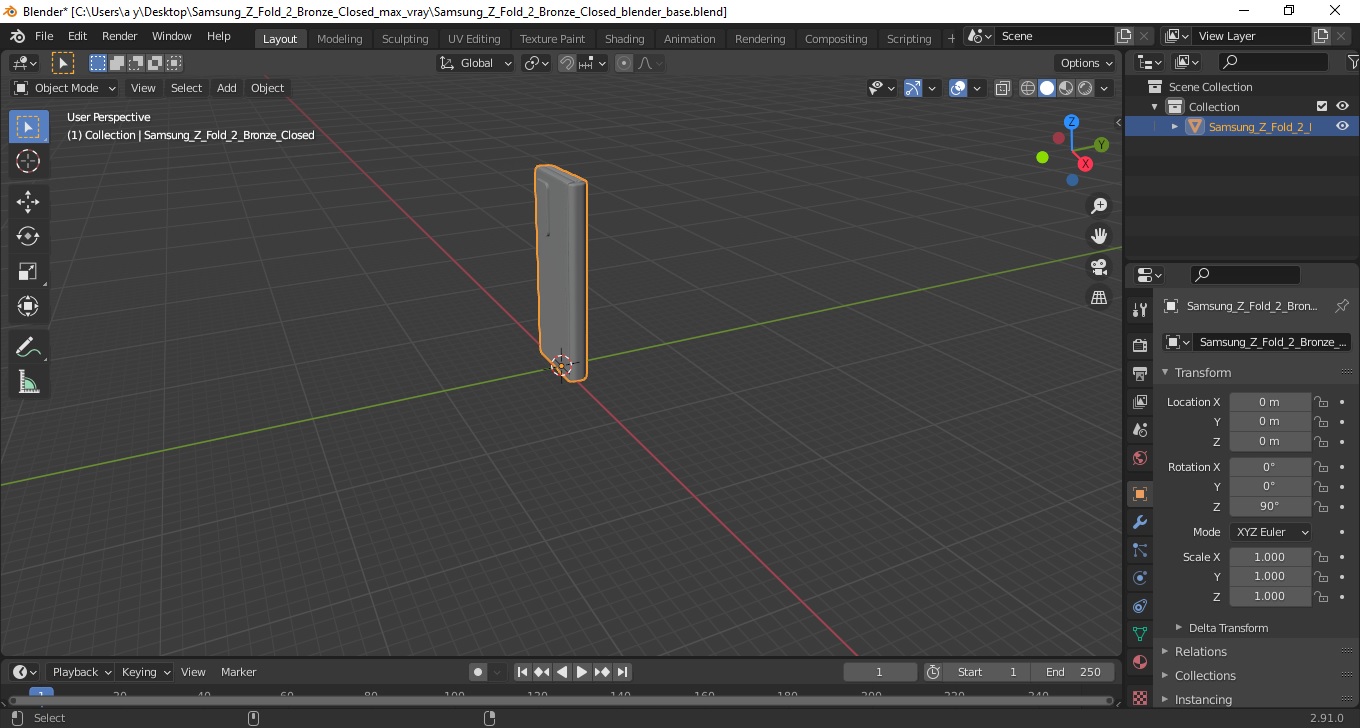The image size is (1360, 728).
Task: Enable wireframe viewport shading
Action: click(1028, 88)
